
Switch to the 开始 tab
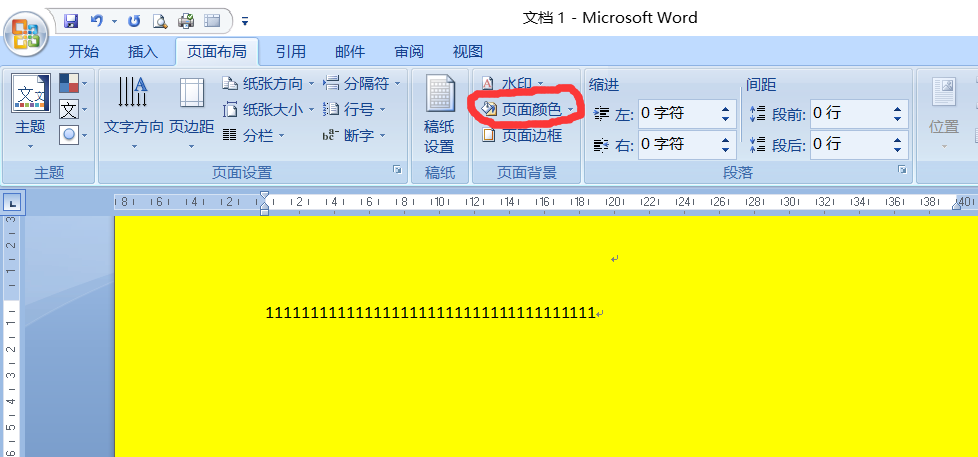pos(84,52)
